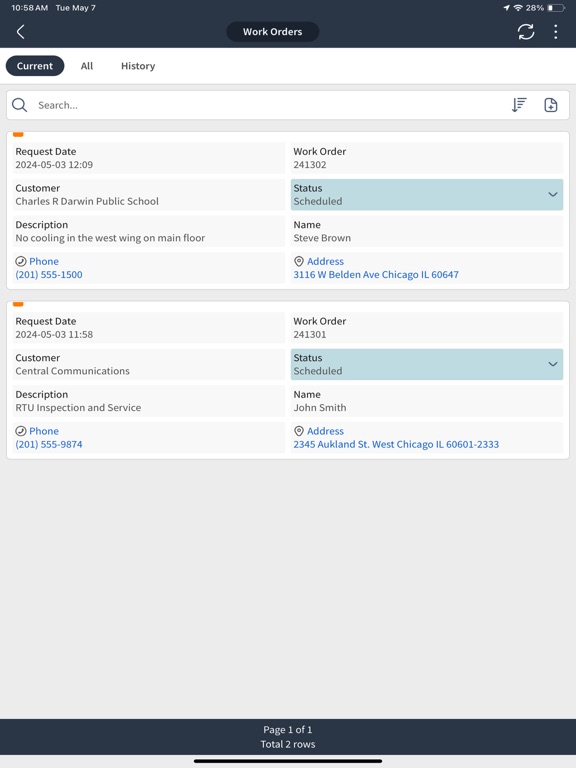
Task: Select the Current tab
Action: 35,66
